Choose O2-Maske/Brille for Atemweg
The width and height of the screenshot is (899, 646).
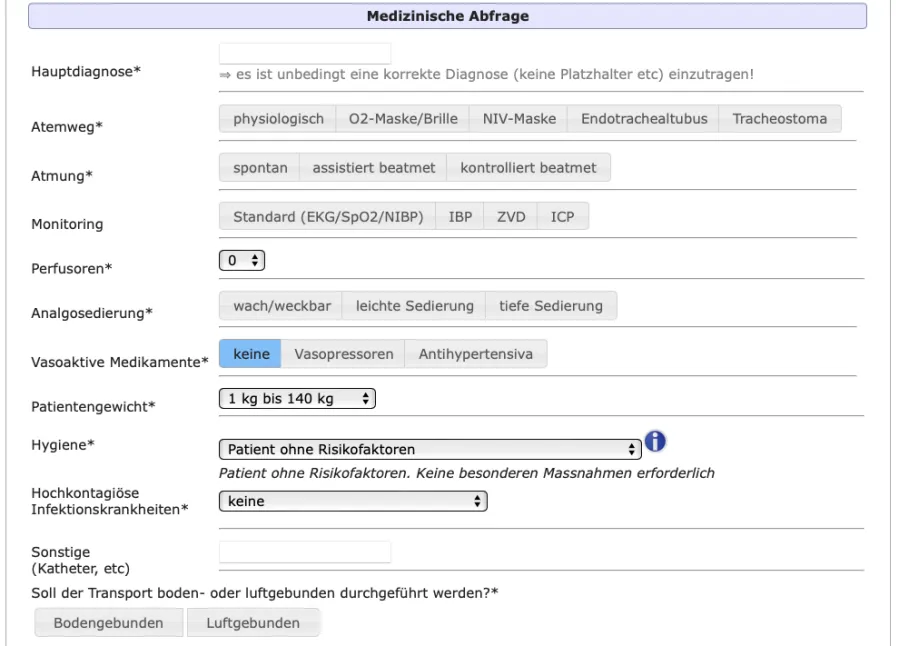coord(402,119)
